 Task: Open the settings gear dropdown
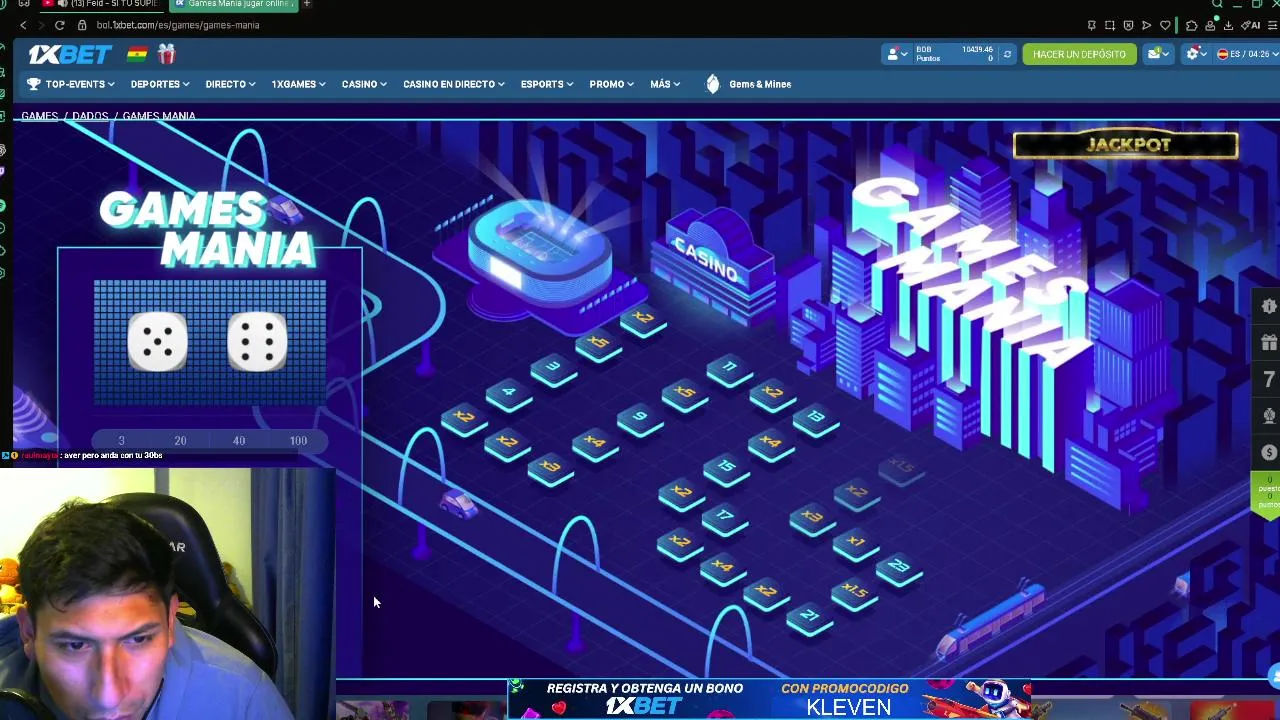click(1197, 54)
